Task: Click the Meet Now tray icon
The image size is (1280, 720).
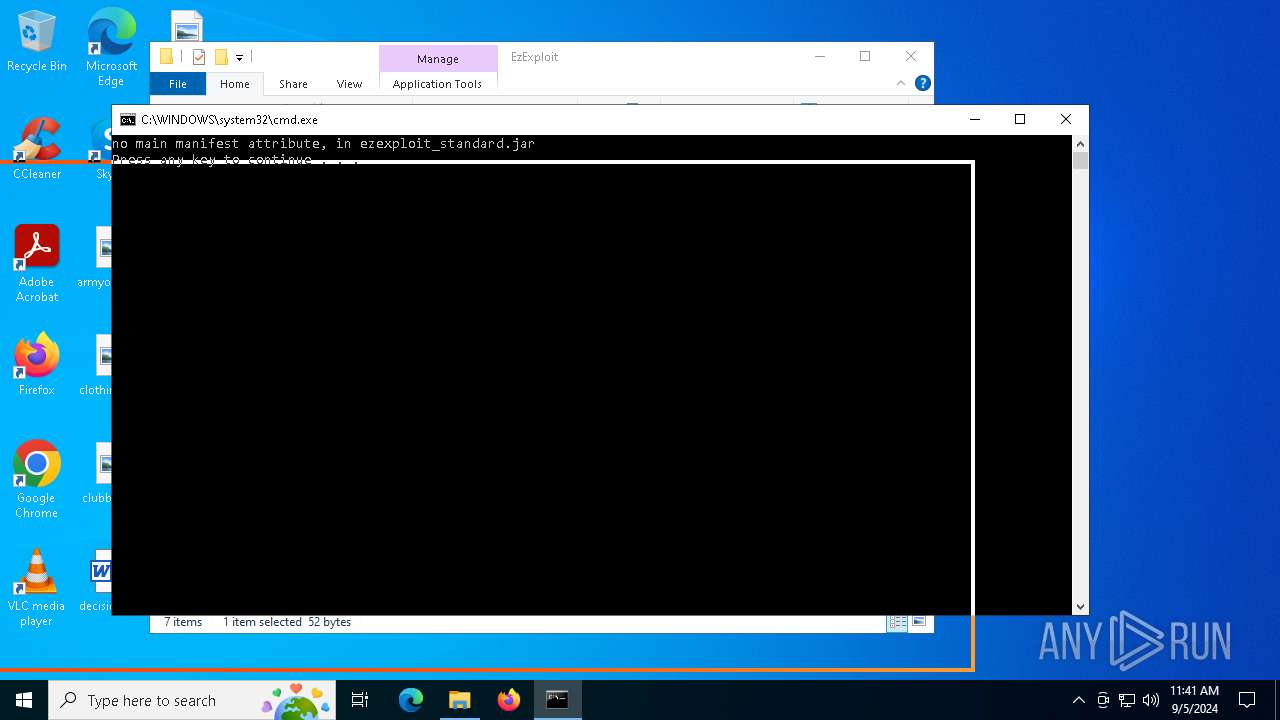Action: point(1103,700)
